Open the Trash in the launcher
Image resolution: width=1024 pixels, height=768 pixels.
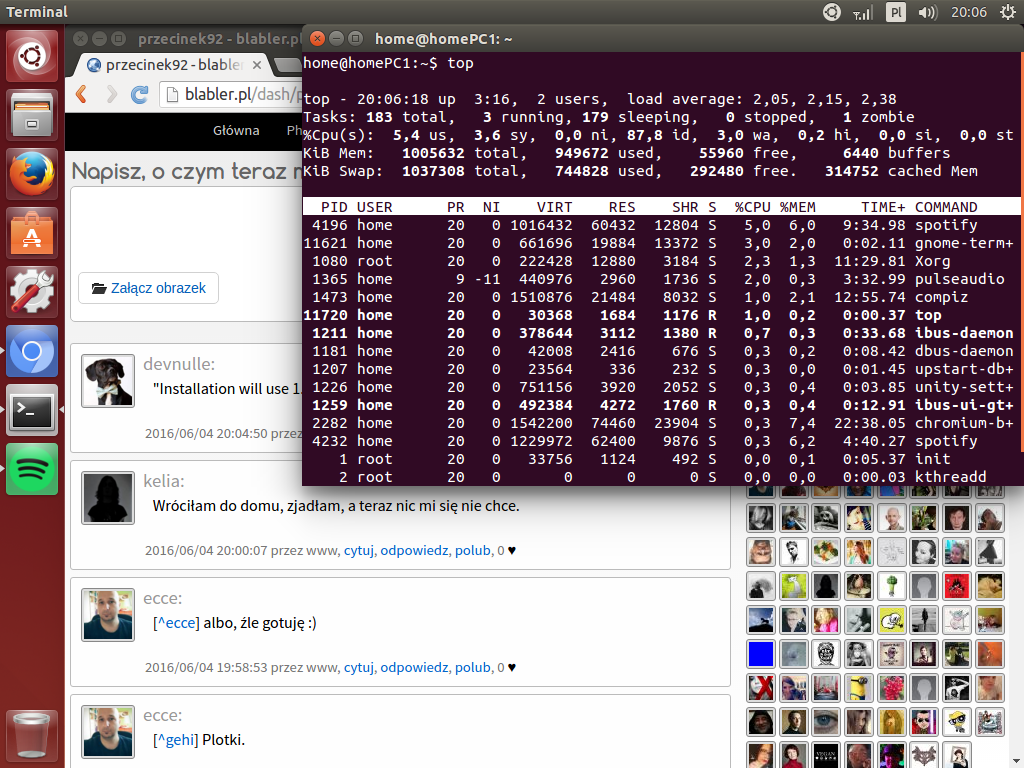pos(32,737)
